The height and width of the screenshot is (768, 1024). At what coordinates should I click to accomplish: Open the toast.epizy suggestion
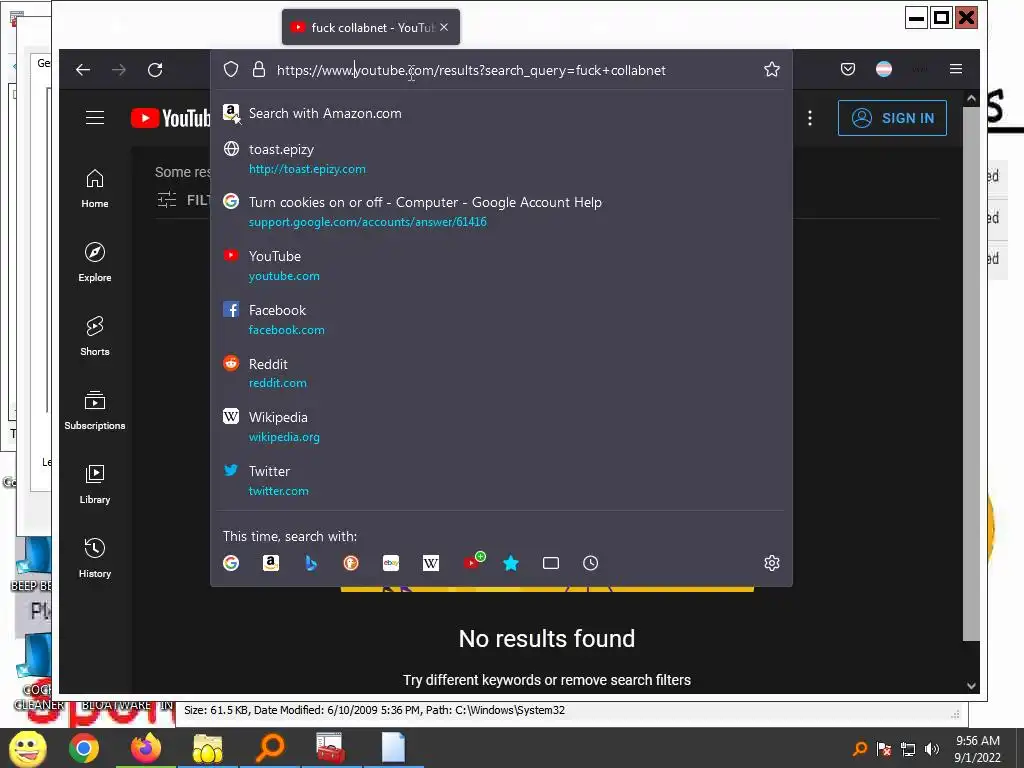click(501, 159)
